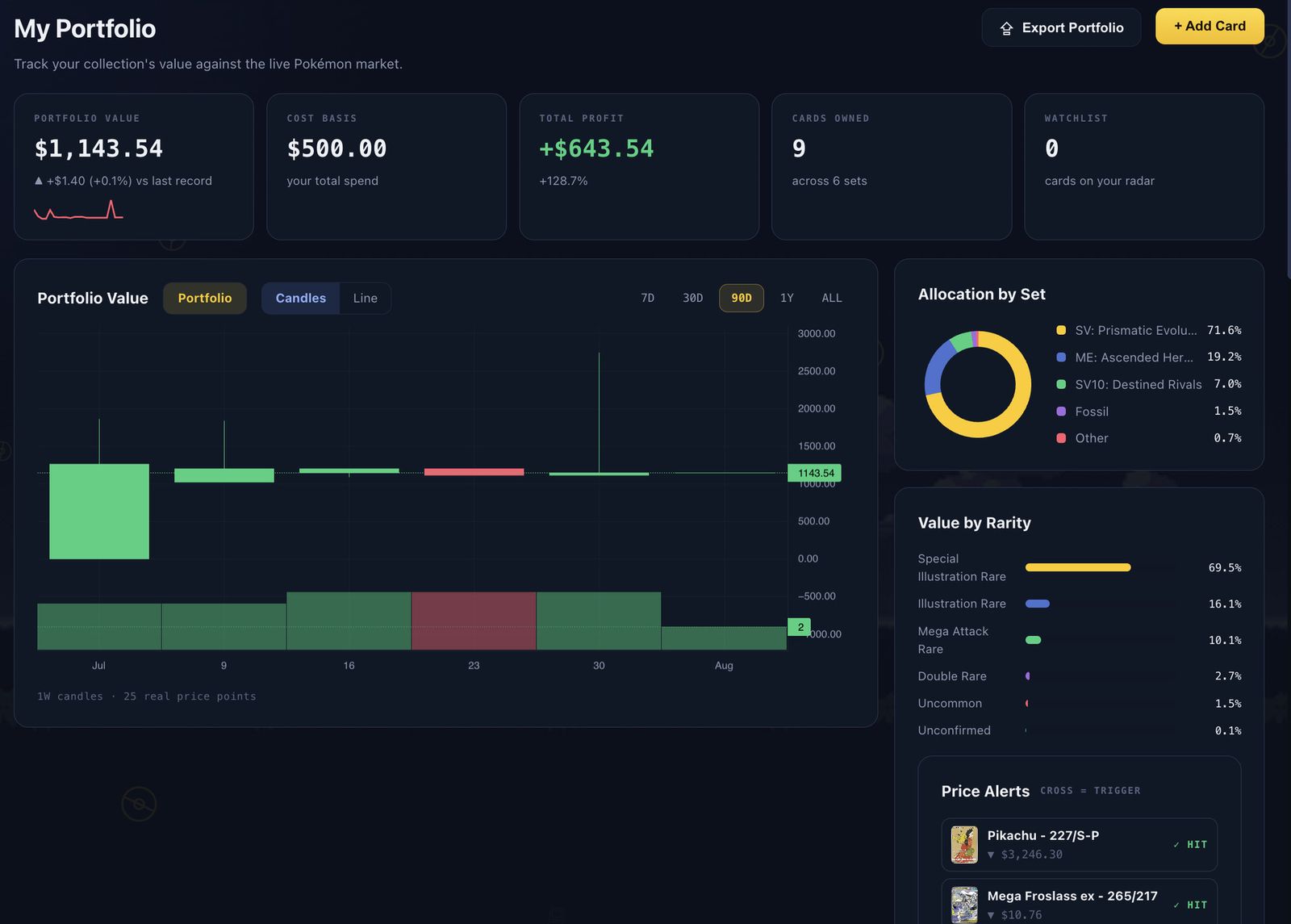Select the 1Y time range
Viewport: 1291px width, 924px height.
tap(787, 298)
